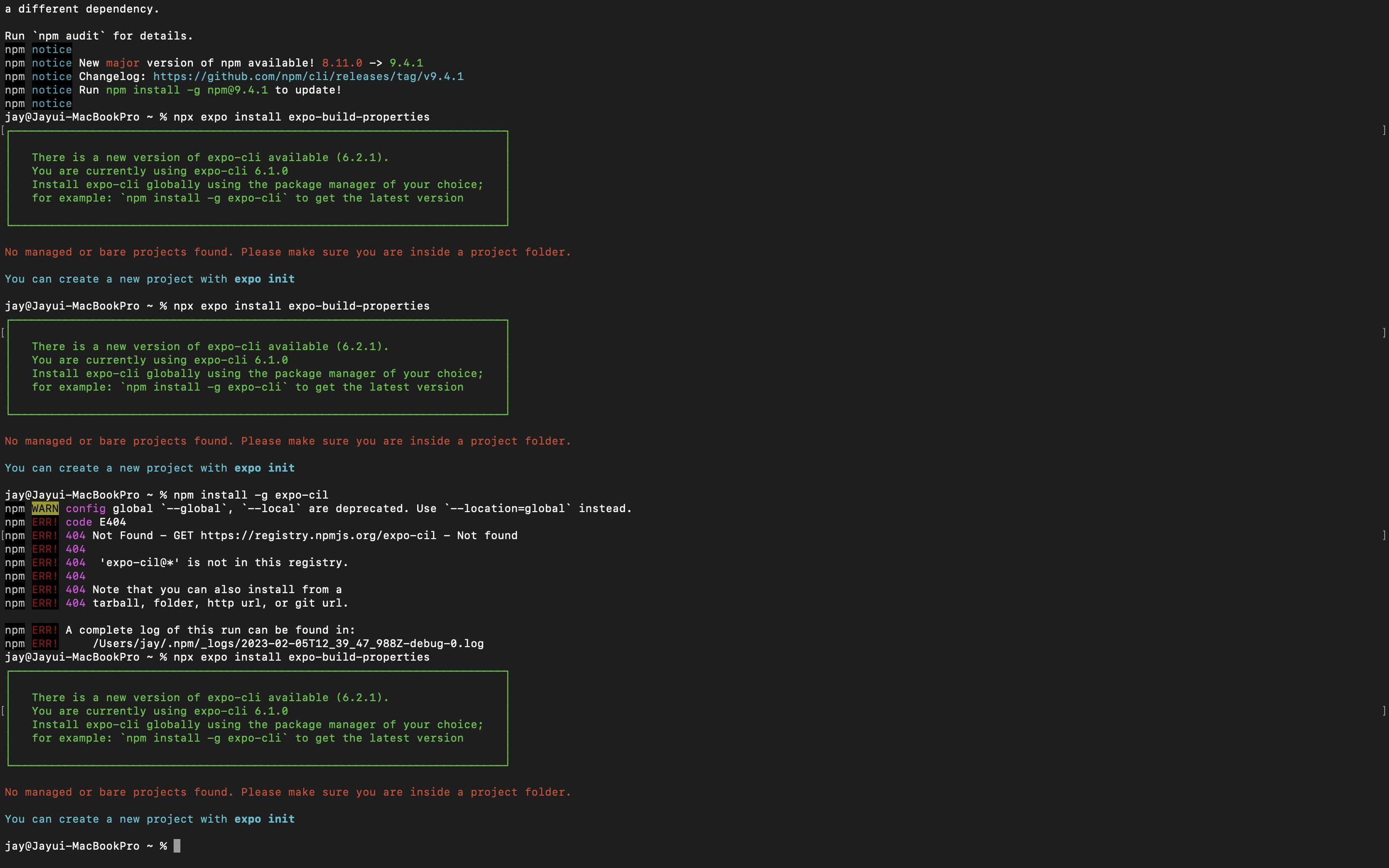Click "Note that you can also install from a"

[x=217, y=590]
